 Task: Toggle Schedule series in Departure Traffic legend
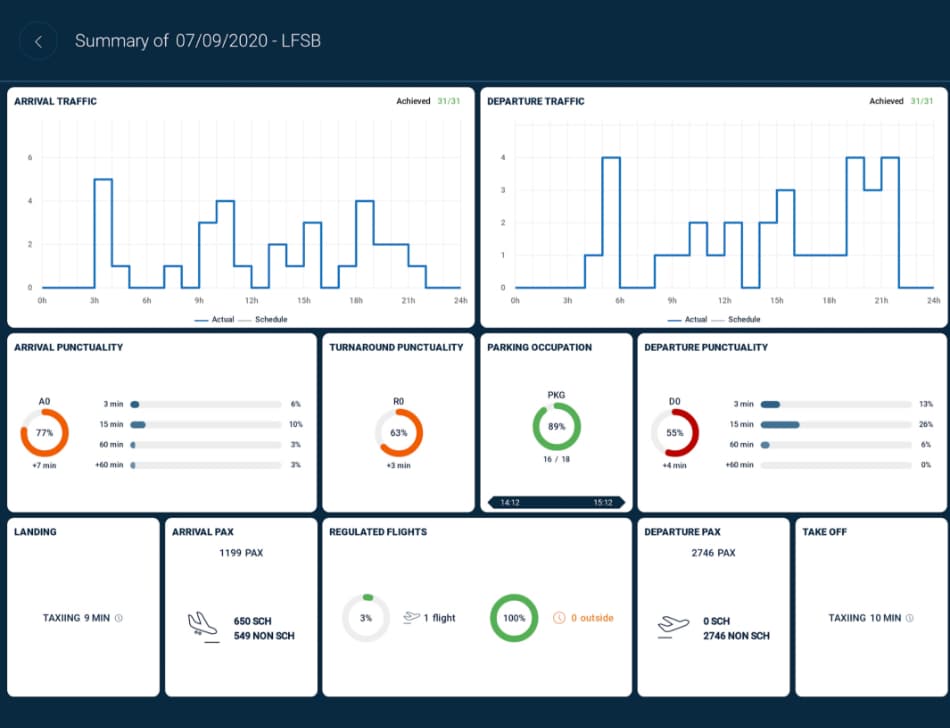(x=736, y=320)
